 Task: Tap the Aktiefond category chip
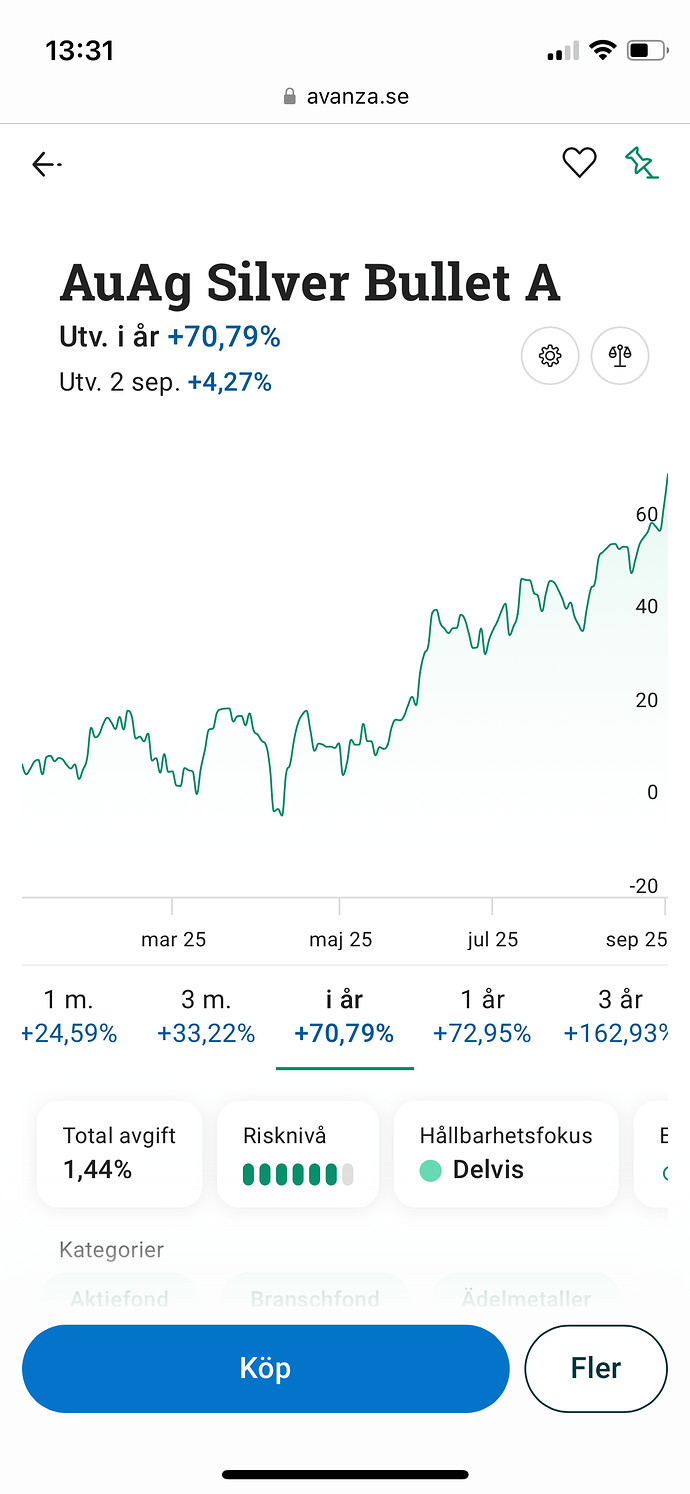click(x=119, y=1299)
